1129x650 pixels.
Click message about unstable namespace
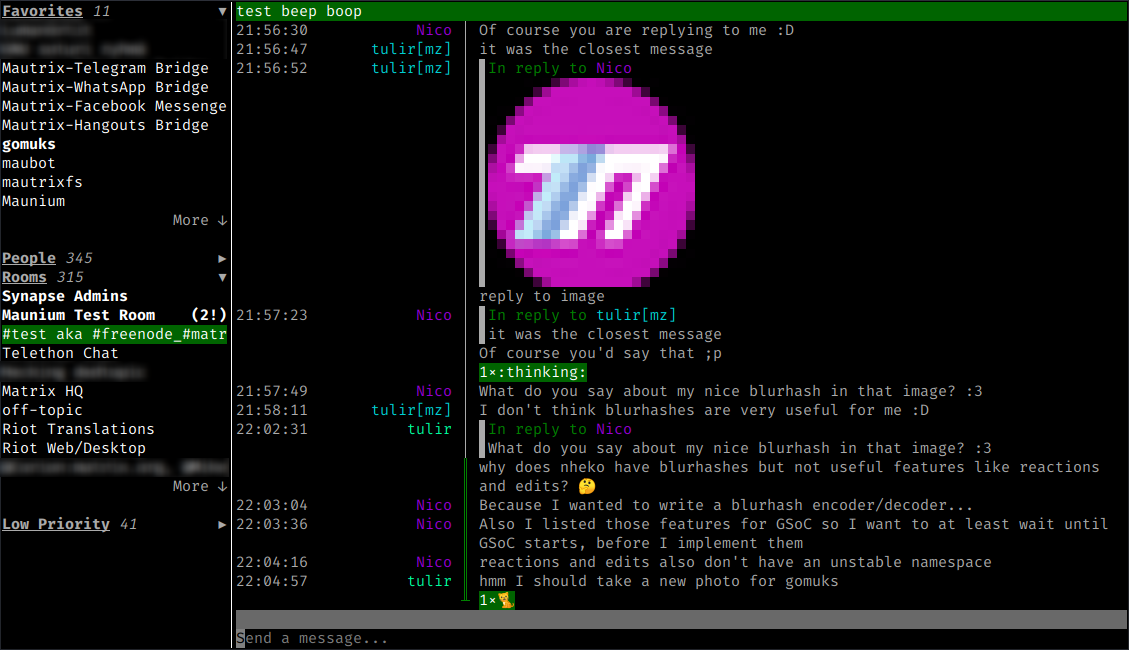coord(736,562)
